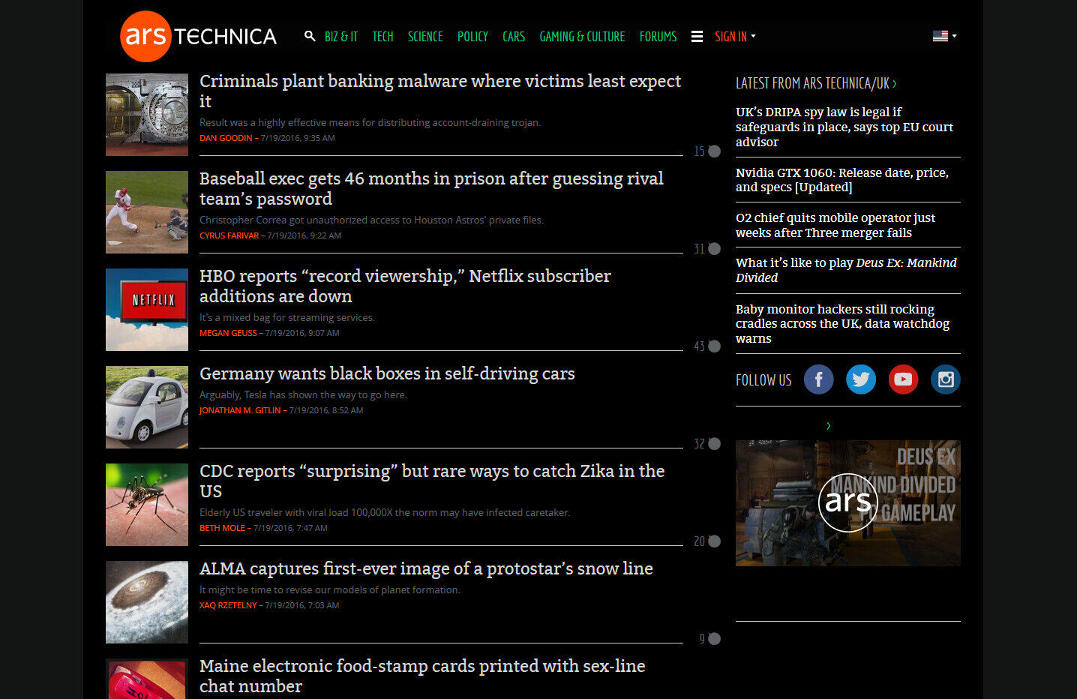Open the Instagram follow icon
The image size is (1077, 699).
945,379
